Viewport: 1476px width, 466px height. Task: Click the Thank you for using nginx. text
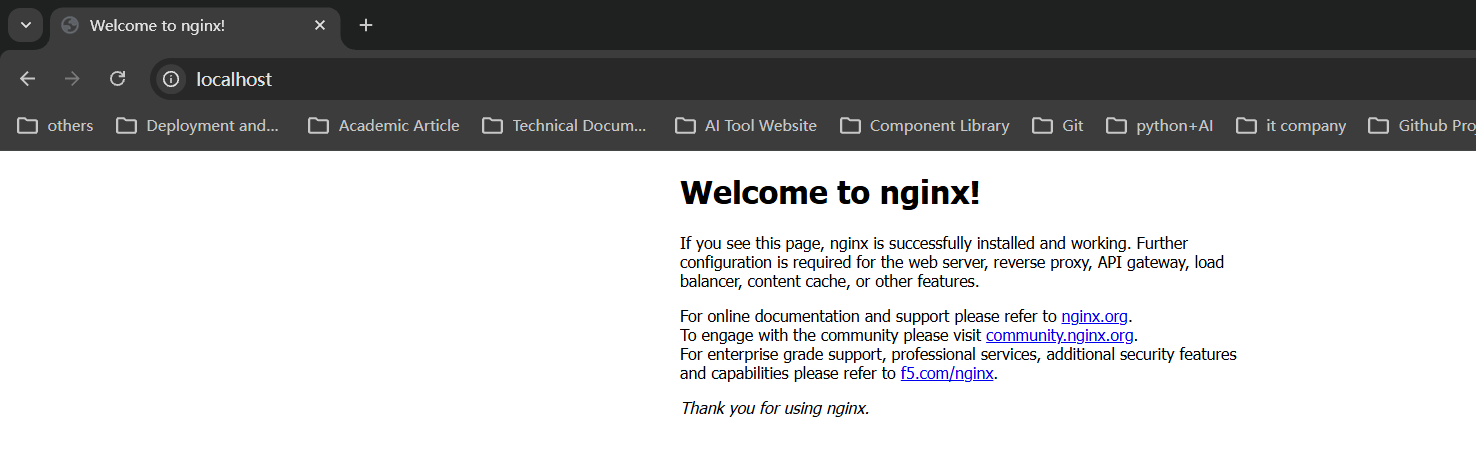pyautogui.click(x=775, y=408)
